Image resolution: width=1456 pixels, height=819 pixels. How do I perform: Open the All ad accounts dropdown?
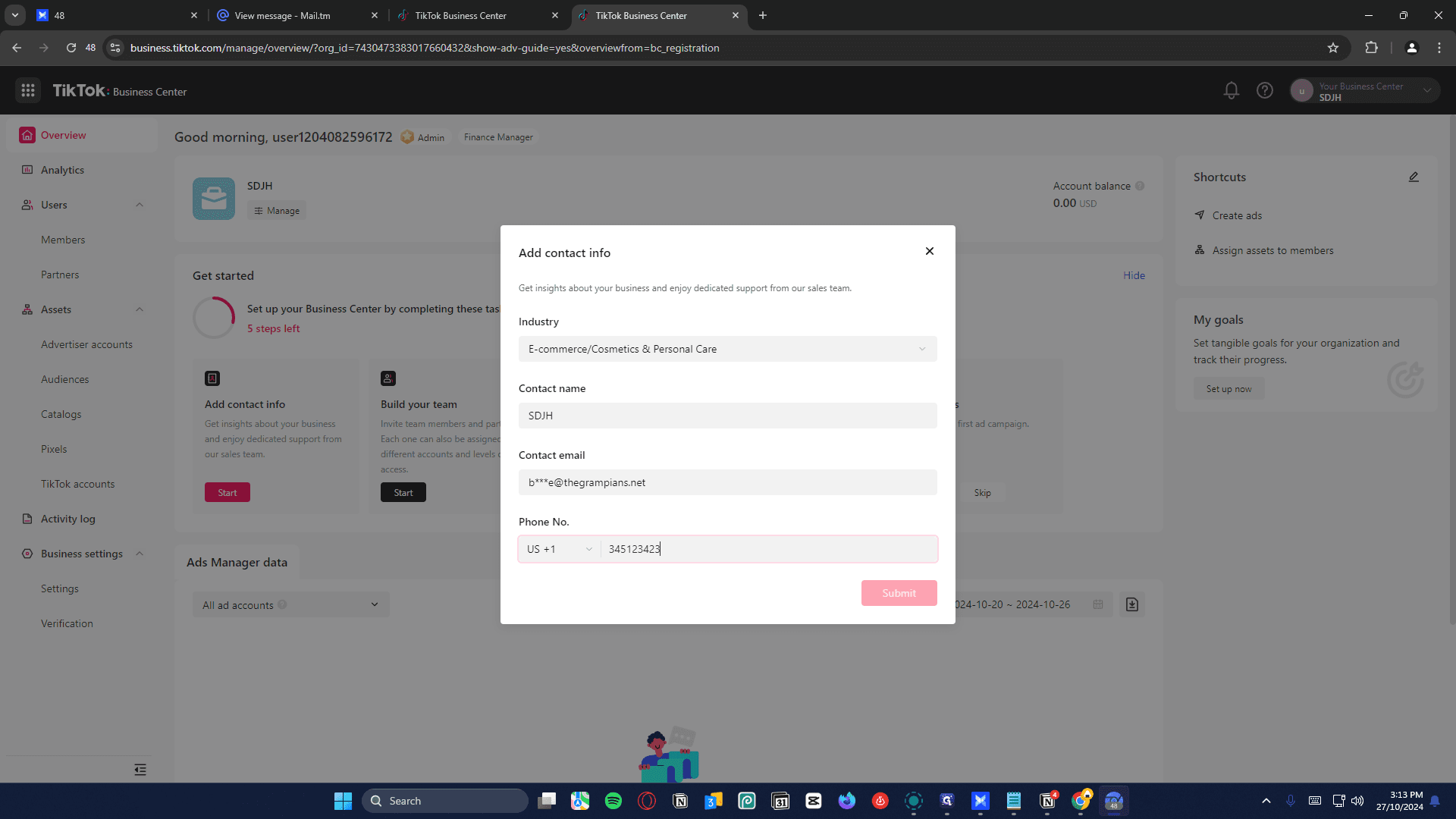(x=291, y=604)
